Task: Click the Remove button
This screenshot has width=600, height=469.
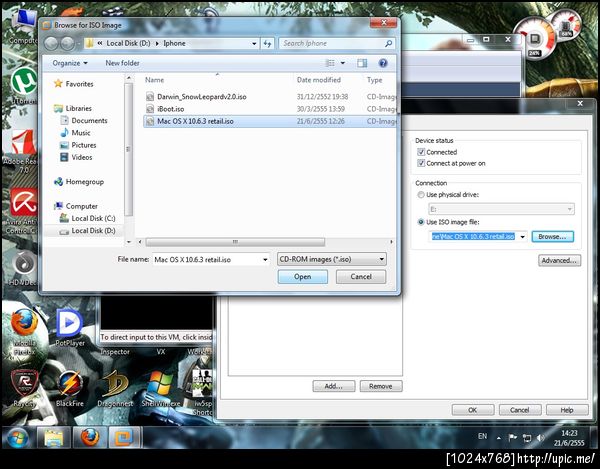Action: [x=381, y=386]
